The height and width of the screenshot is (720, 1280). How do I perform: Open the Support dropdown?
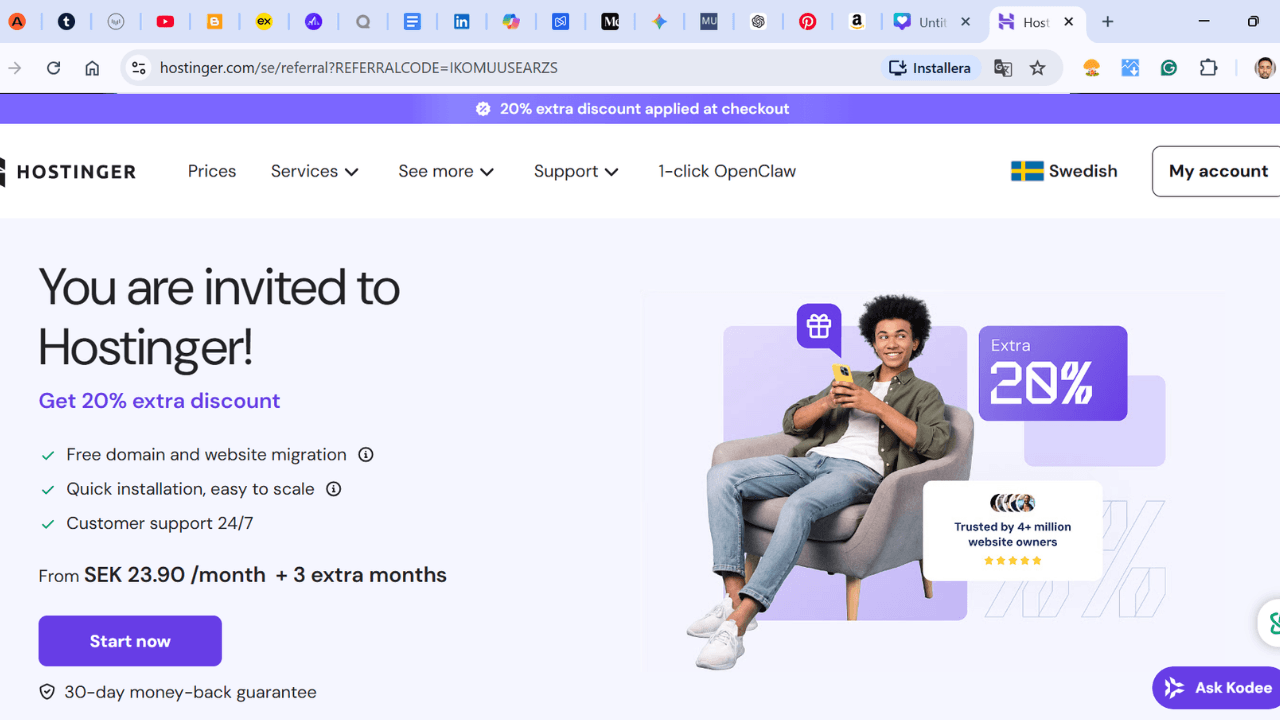point(576,171)
